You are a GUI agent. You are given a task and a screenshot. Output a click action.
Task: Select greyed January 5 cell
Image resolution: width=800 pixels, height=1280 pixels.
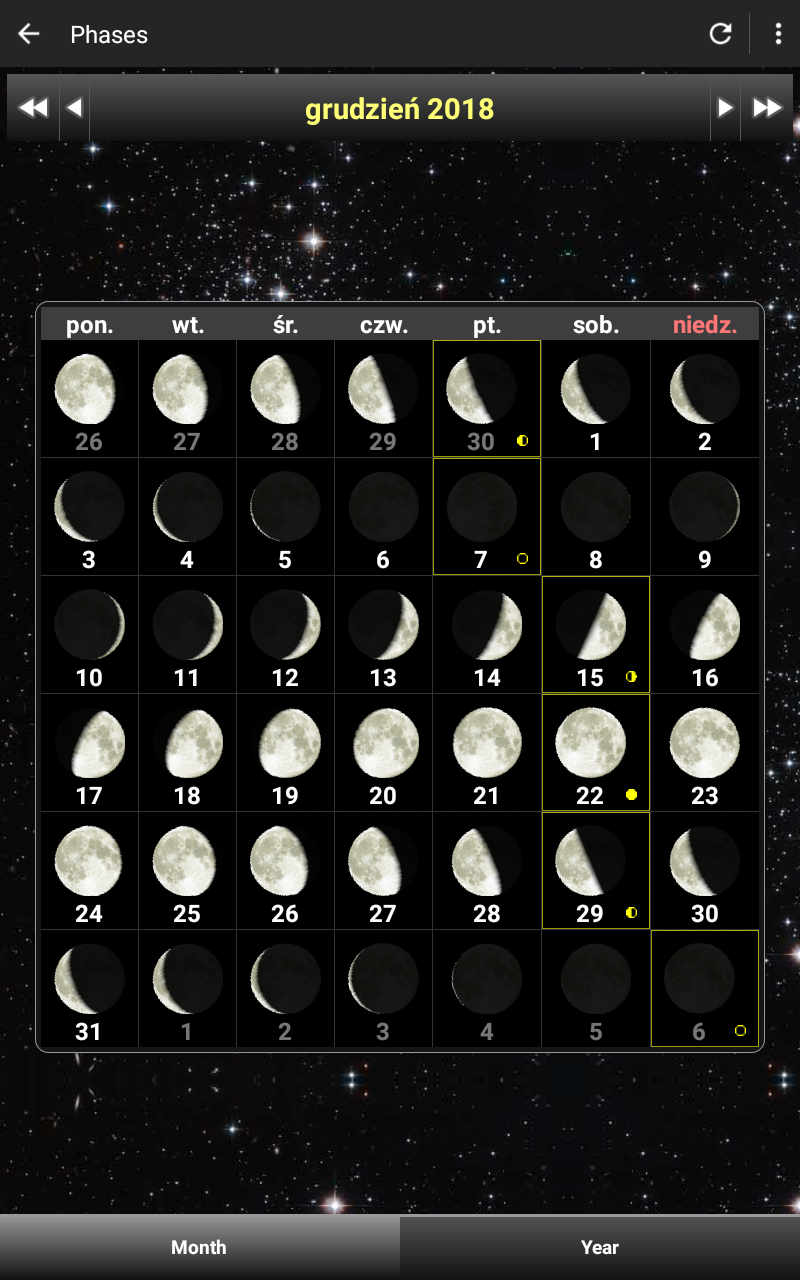[596, 988]
